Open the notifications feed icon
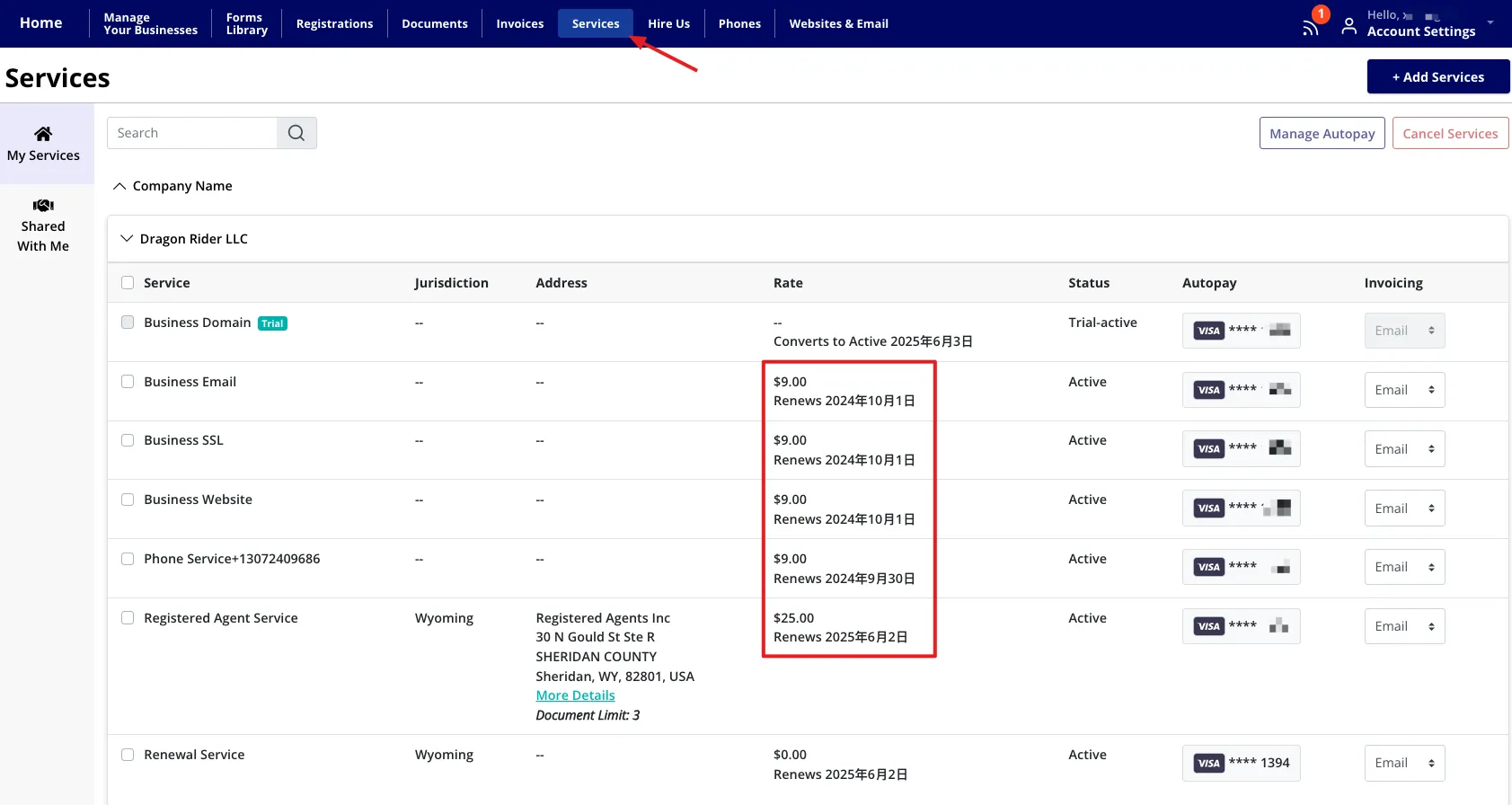The image size is (1512, 805). [1311, 28]
